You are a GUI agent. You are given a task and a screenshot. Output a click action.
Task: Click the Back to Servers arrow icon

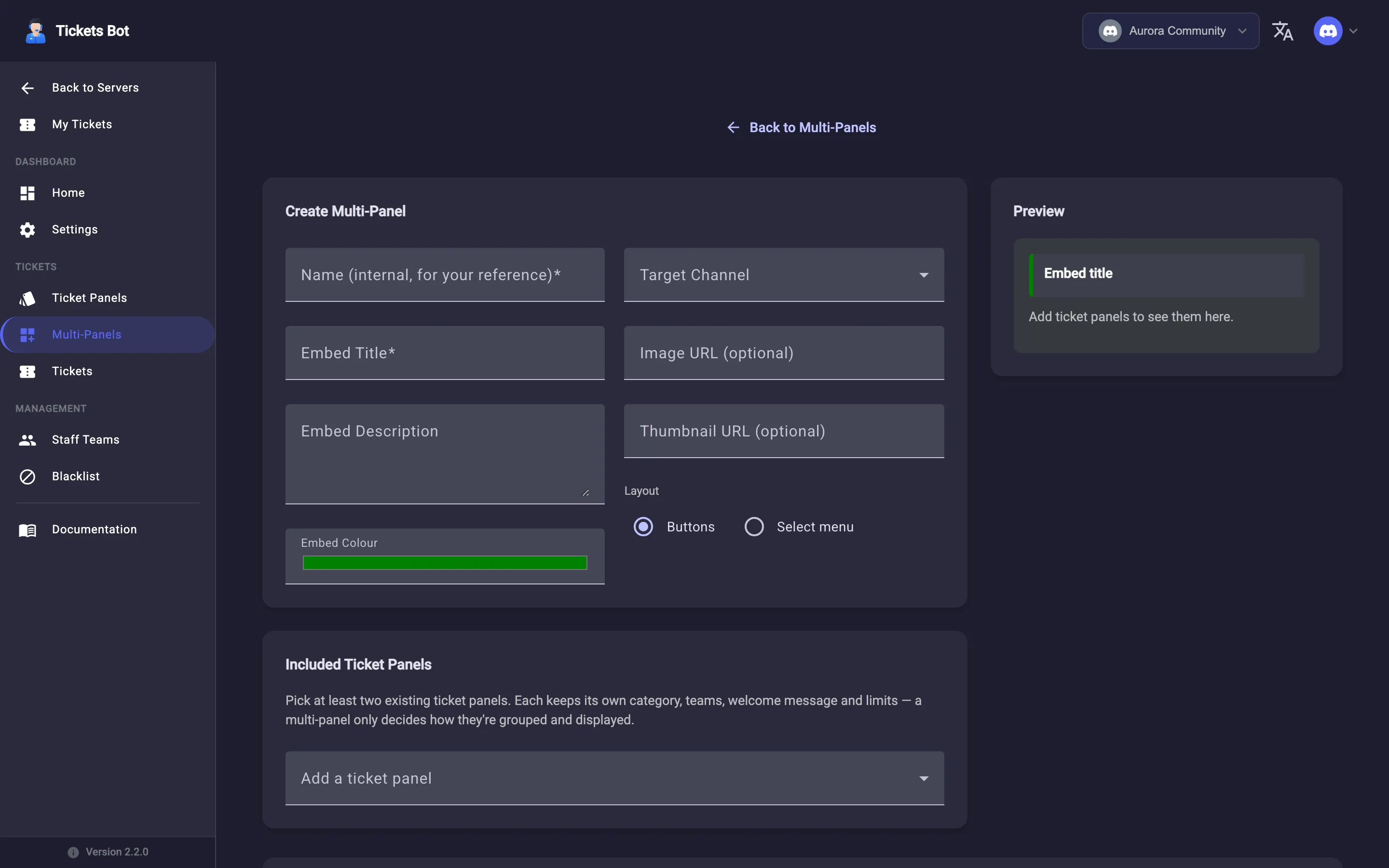pyautogui.click(x=27, y=88)
